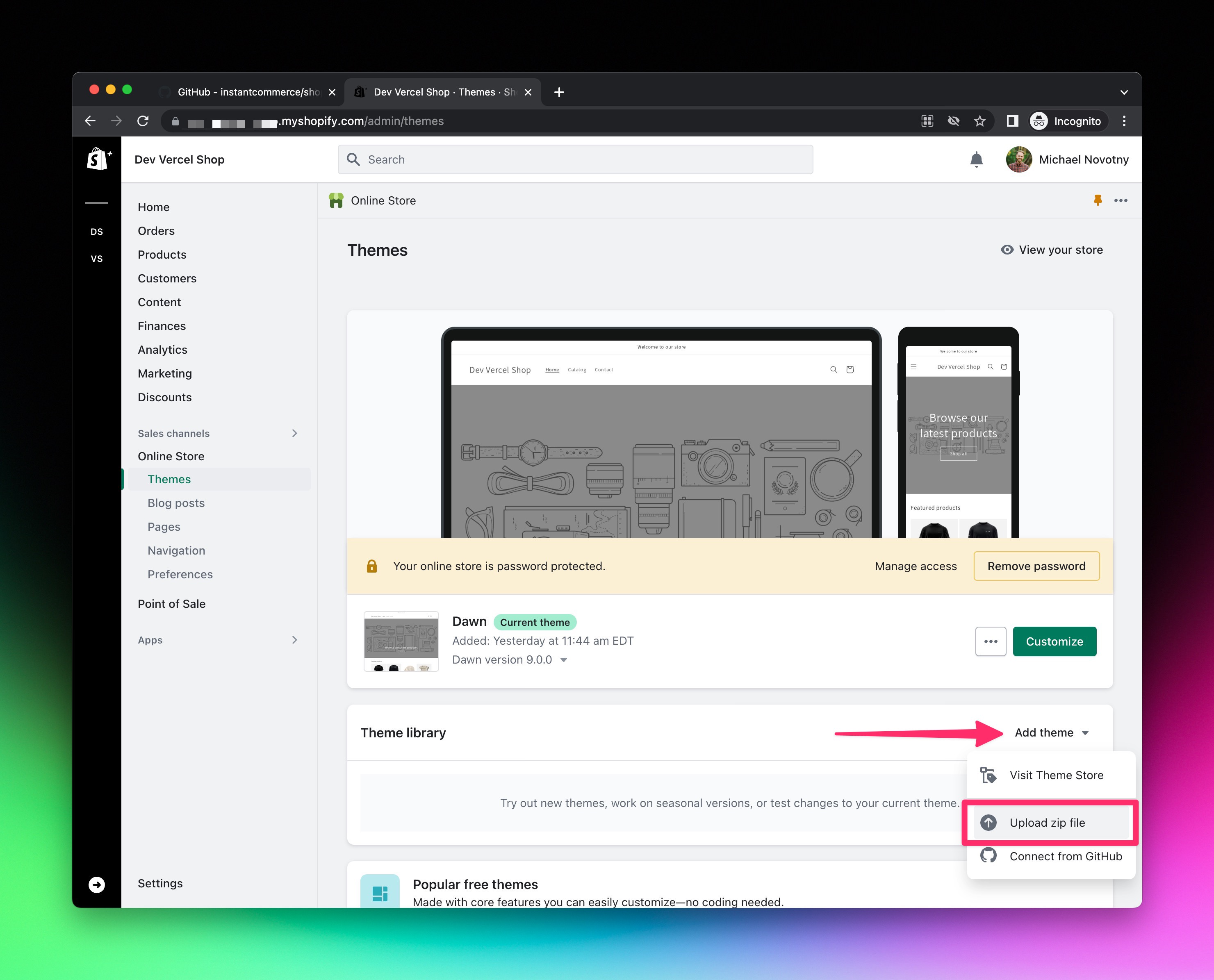
Task: Go to Orders in sidebar
Action: pos(156,231)
